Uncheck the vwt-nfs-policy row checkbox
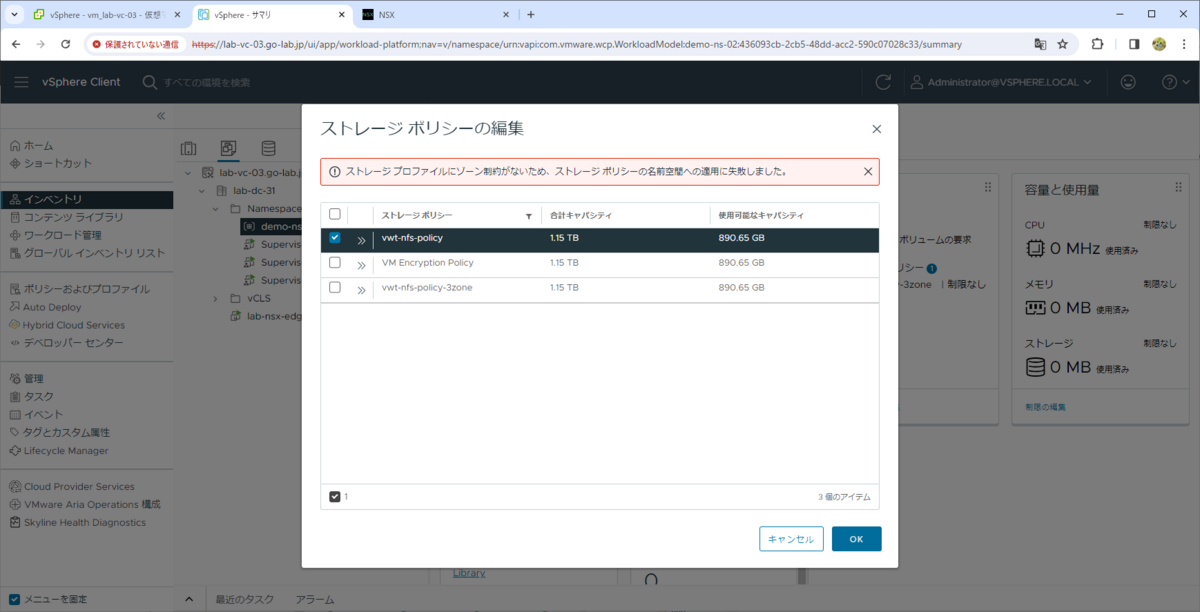Viewport: 1200px width, 612px height. 335,238
